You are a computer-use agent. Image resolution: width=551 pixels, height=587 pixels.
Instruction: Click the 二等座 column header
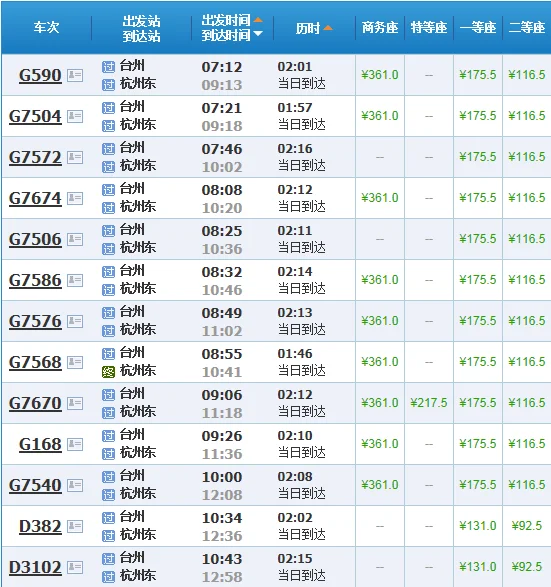point(527,27)
